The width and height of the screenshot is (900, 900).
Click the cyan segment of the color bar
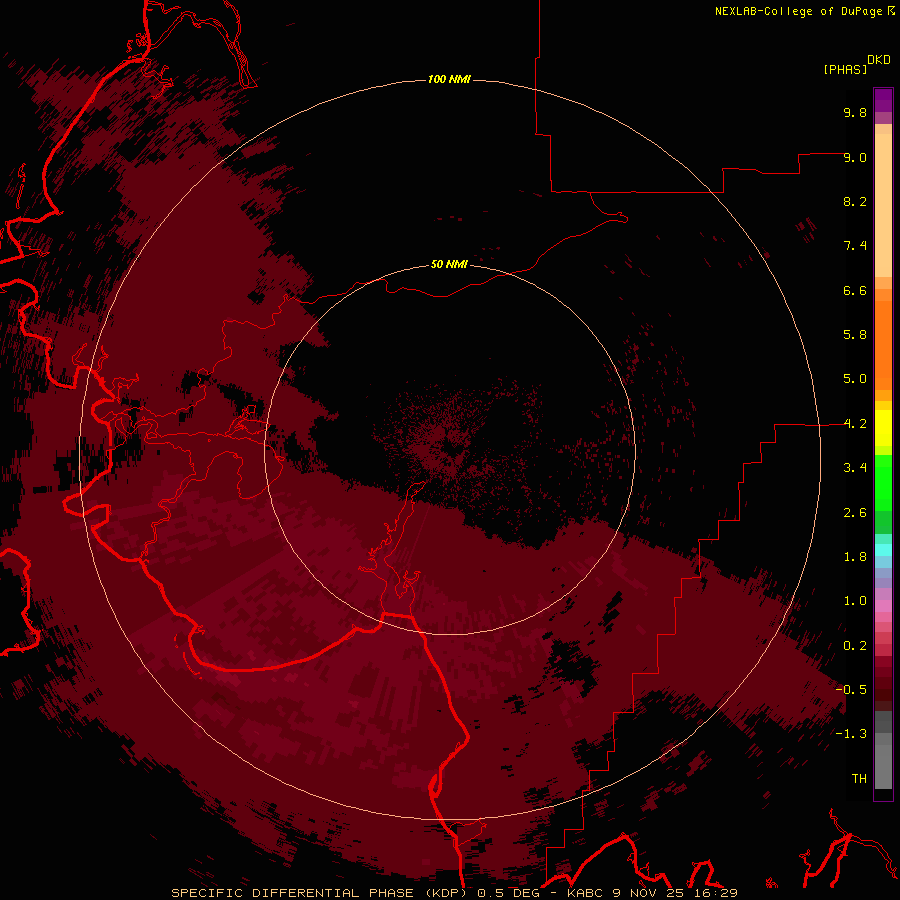tap(883, 550)
